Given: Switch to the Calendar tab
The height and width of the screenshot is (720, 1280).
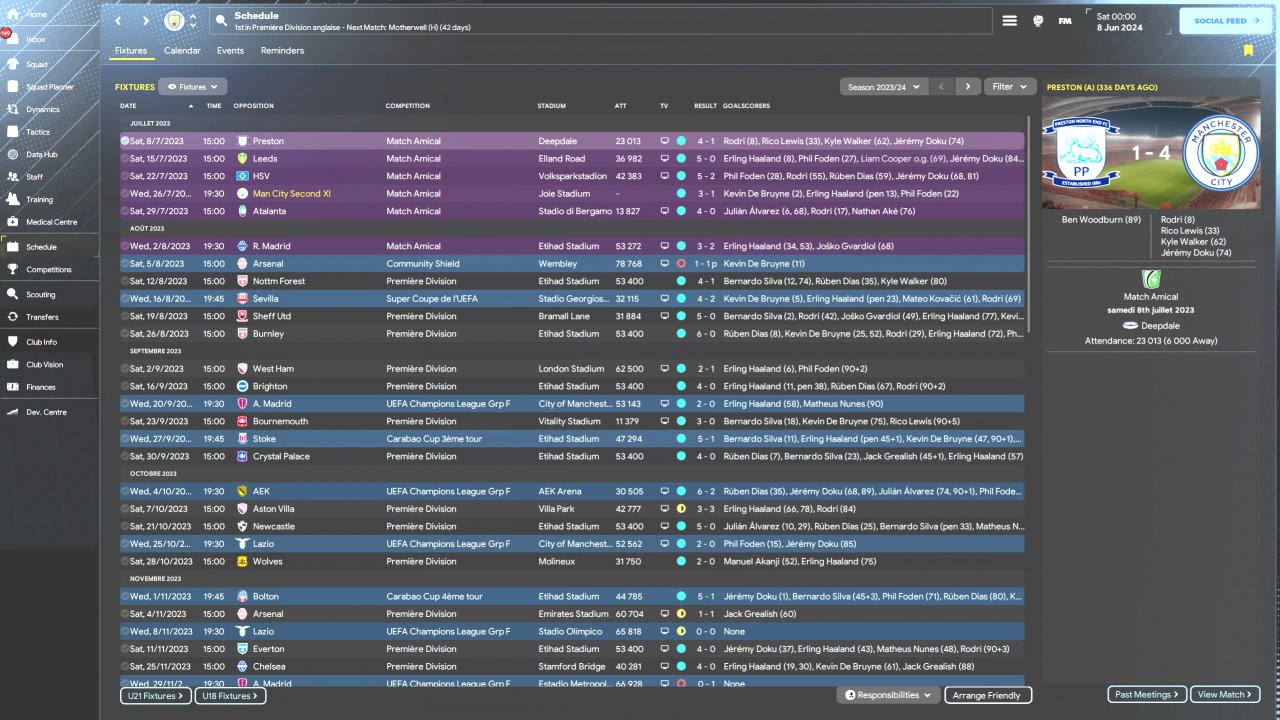Looking at the screenshot, I should click(x=182, y=51).
